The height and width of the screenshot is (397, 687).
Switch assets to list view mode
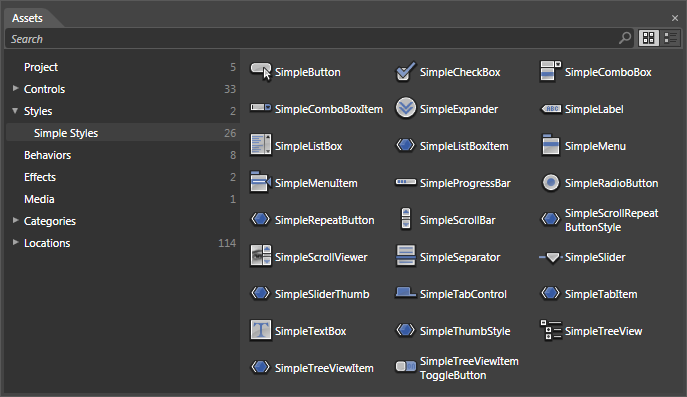[x=670, y=39]
